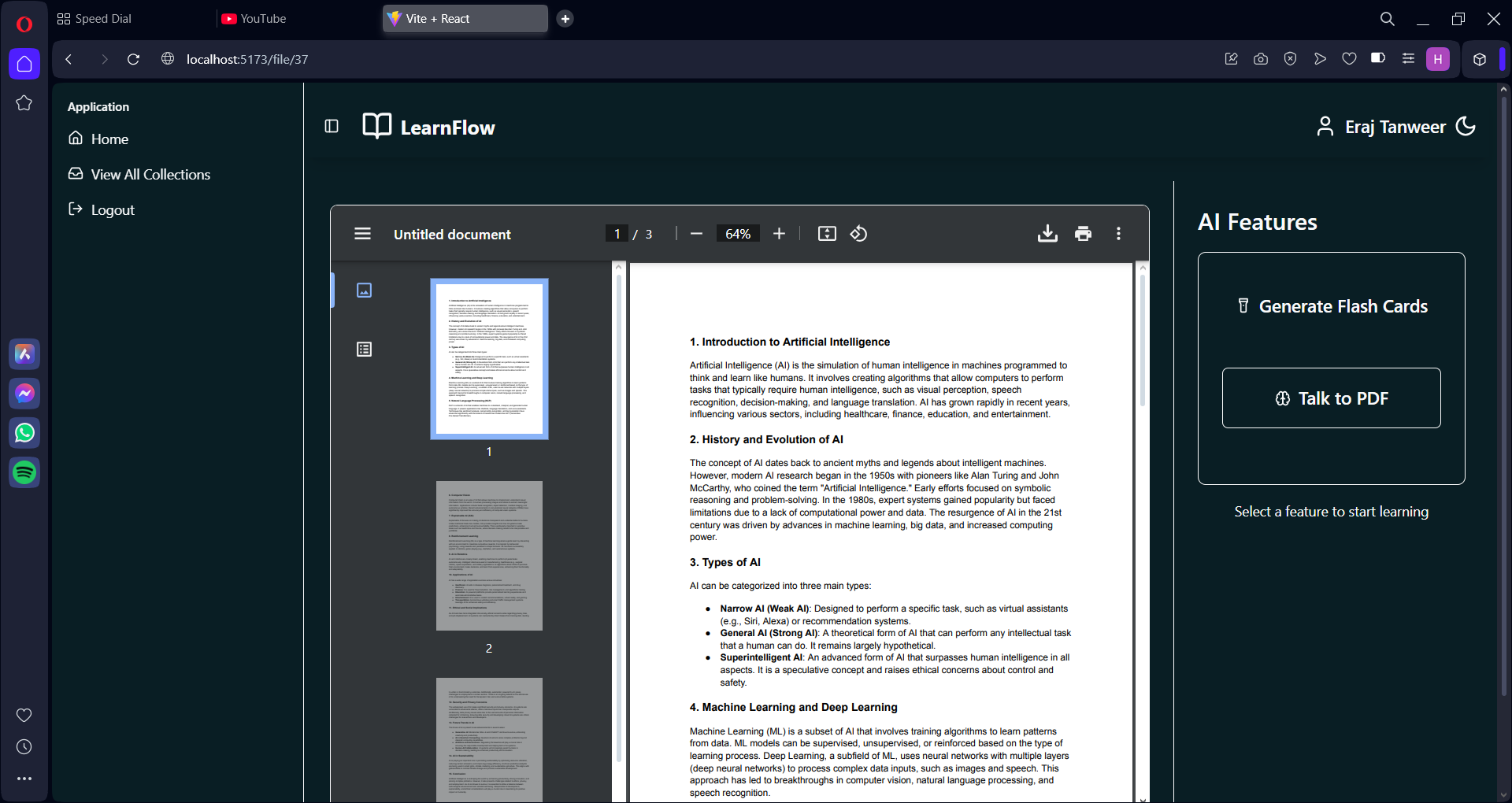Click Generate Flash Cards button
Image resolution: width=1512 pixels, height=803 pixels.
click(1332, 306)
